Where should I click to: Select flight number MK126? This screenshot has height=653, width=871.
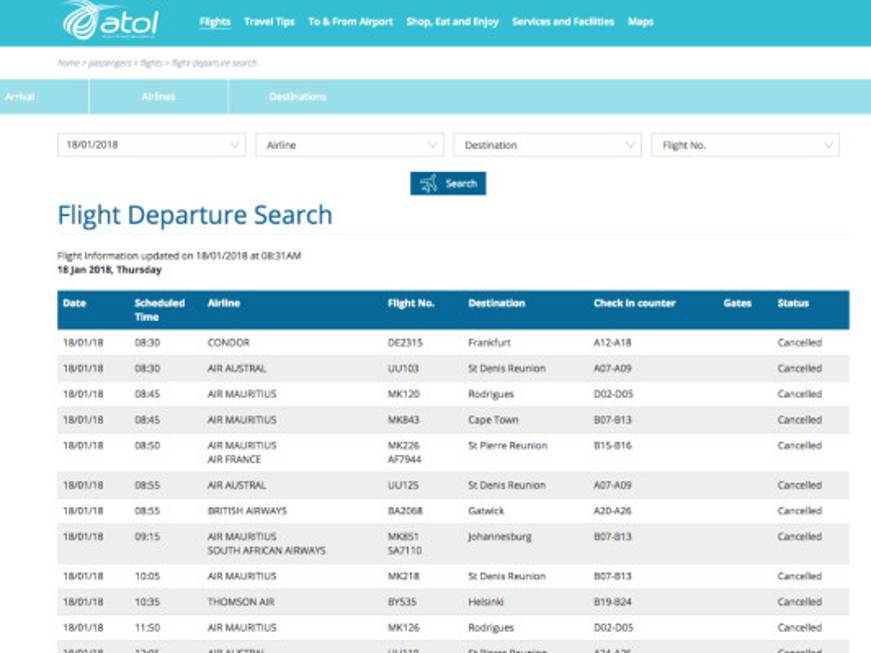coord(403,627)
